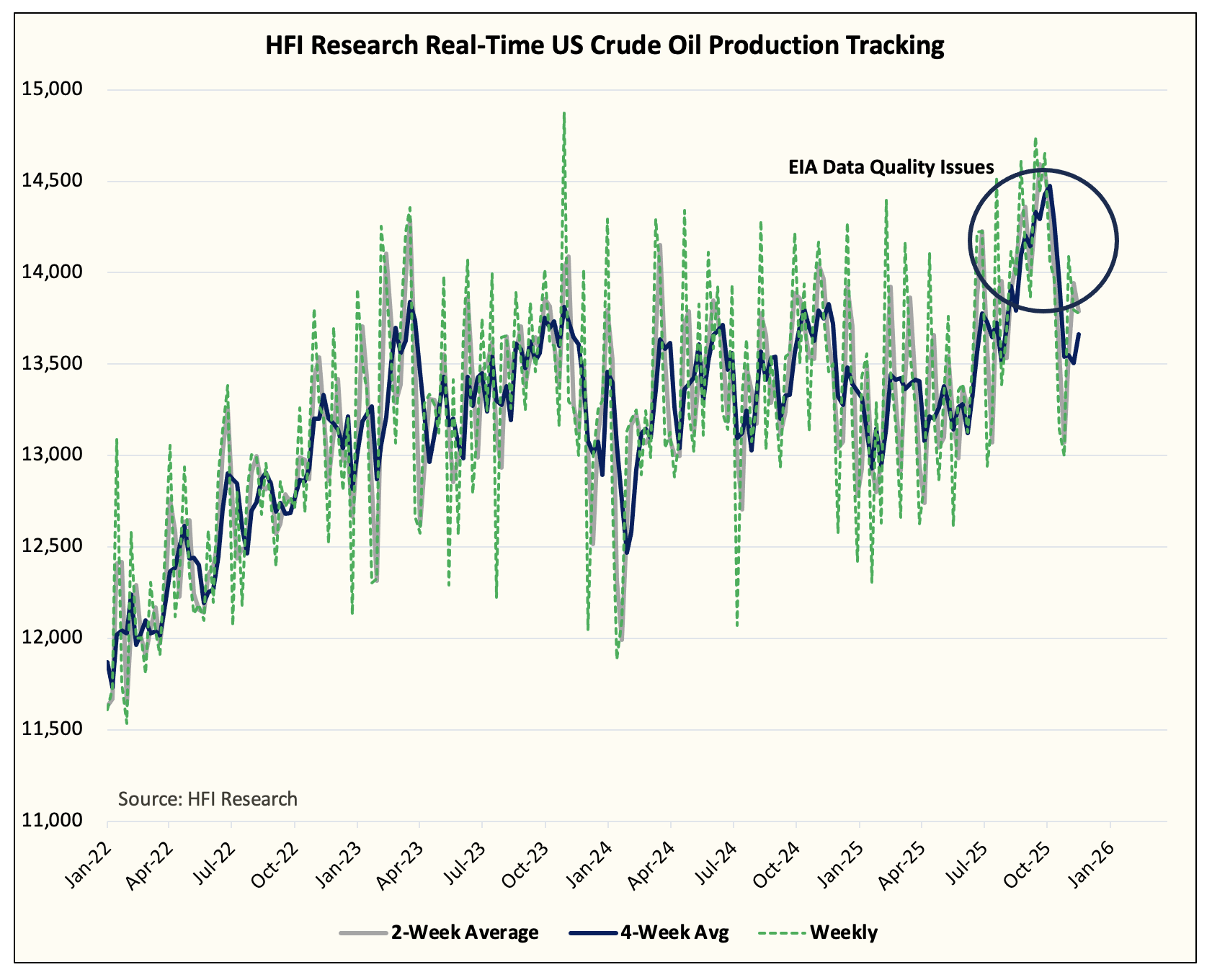This screenshot has width=1212, height=980.
Task: Select the 14,000 y-axis label
Action: pyautogui.click(x=53, y=272)
